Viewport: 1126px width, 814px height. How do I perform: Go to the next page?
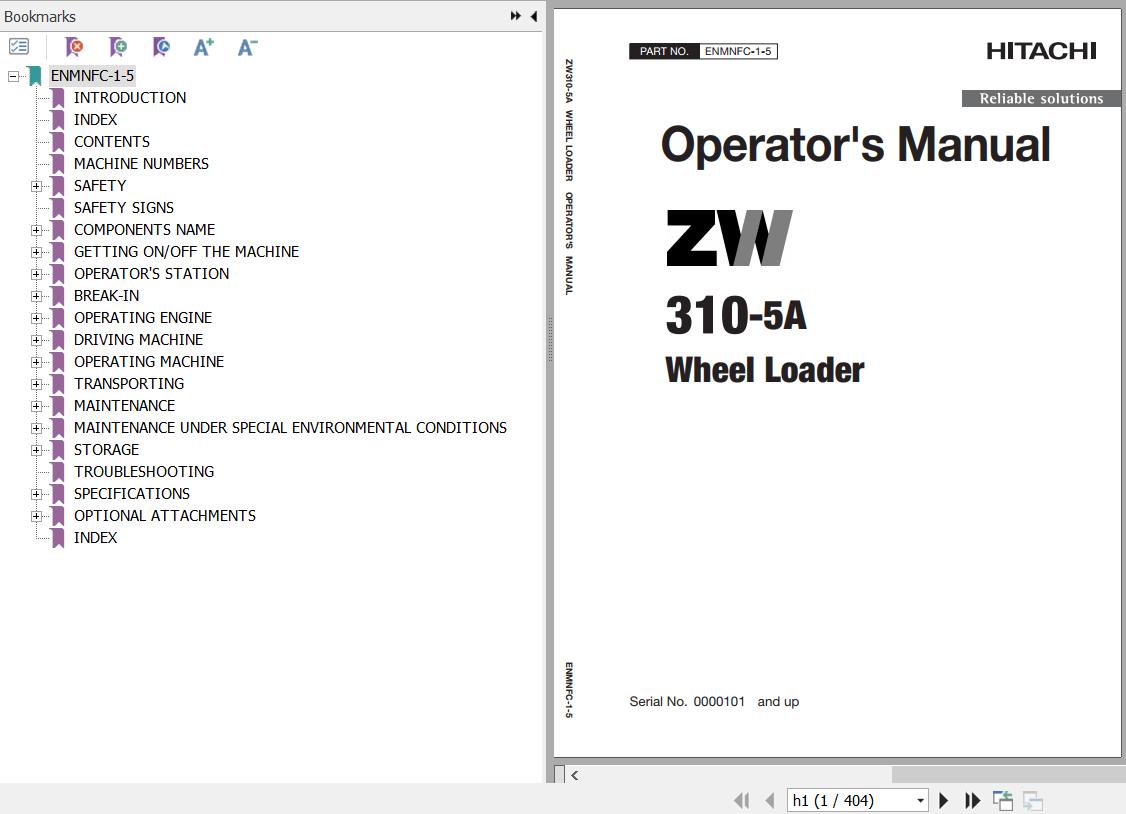944,800
